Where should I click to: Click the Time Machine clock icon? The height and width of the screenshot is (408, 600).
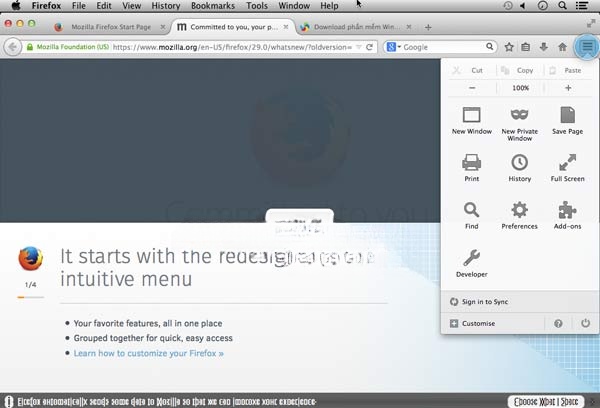(508, 5)
